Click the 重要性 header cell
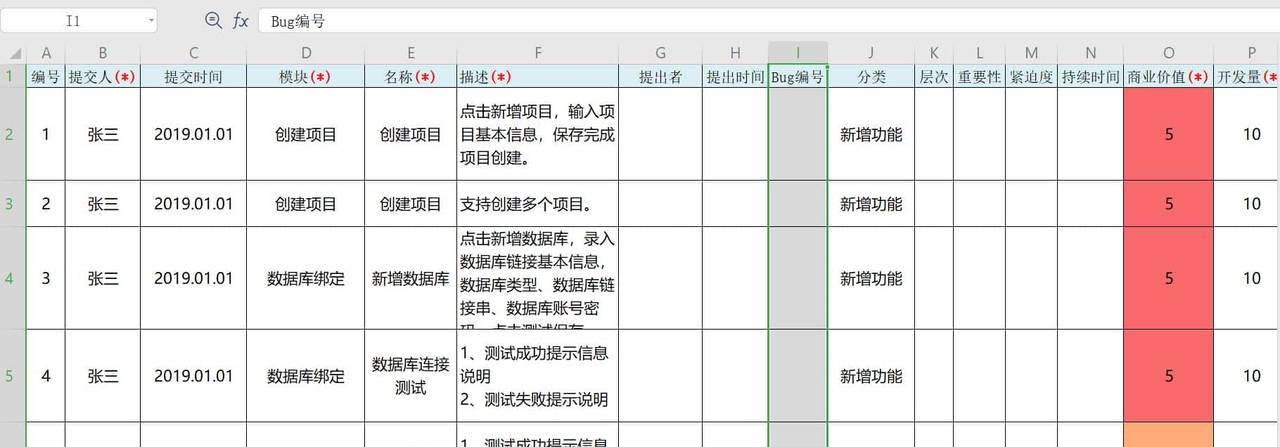The image size is (1280, 447). [979, 76]
